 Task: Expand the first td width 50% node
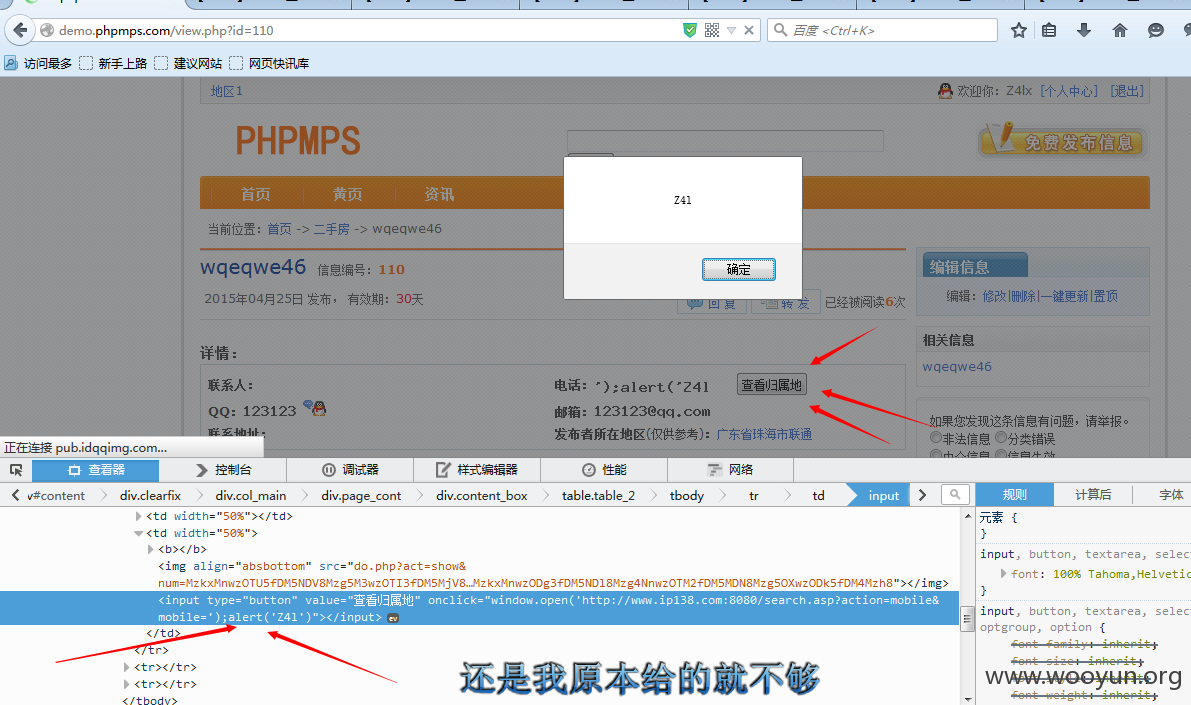[138, 517]
